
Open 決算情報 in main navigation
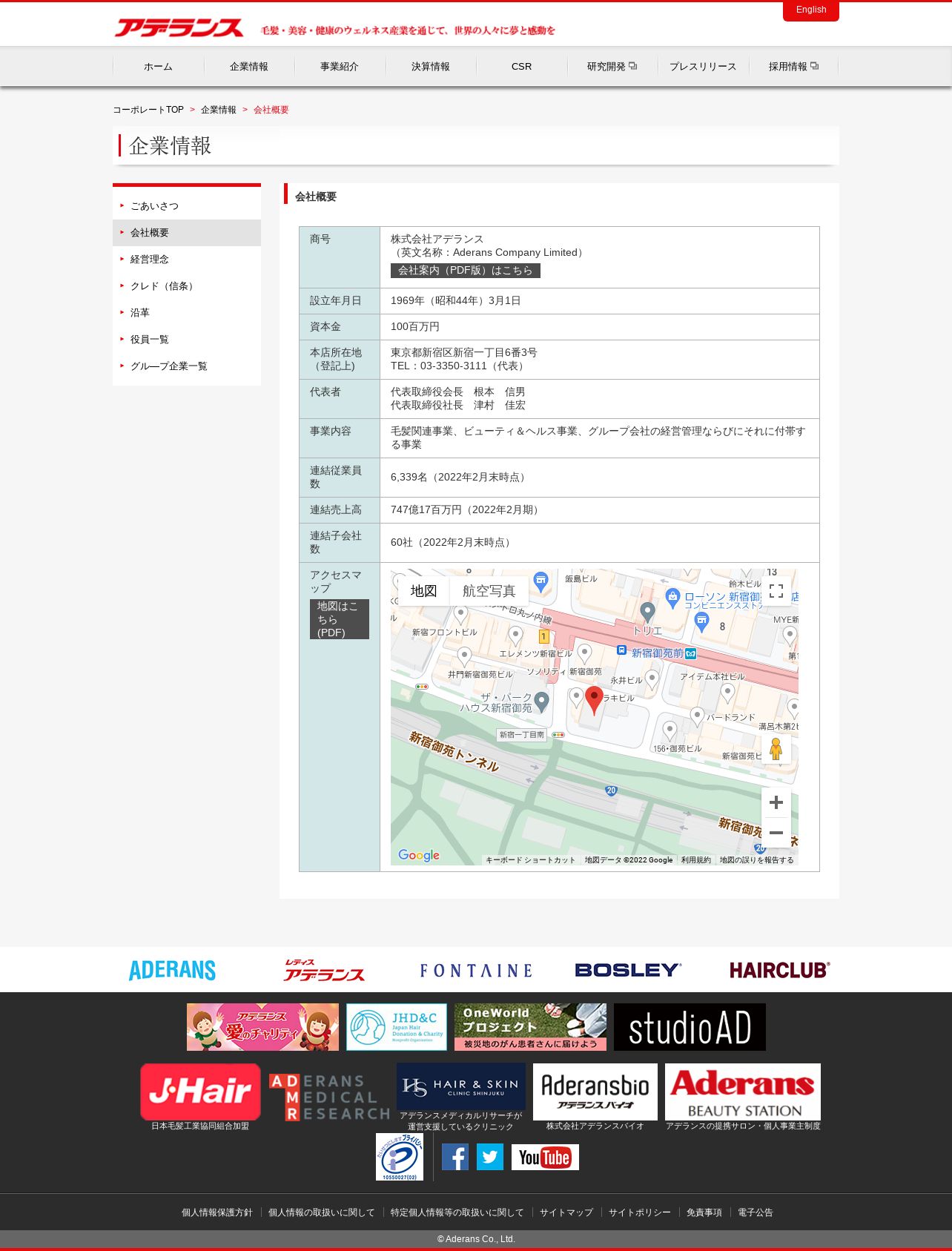click(431, 67)
